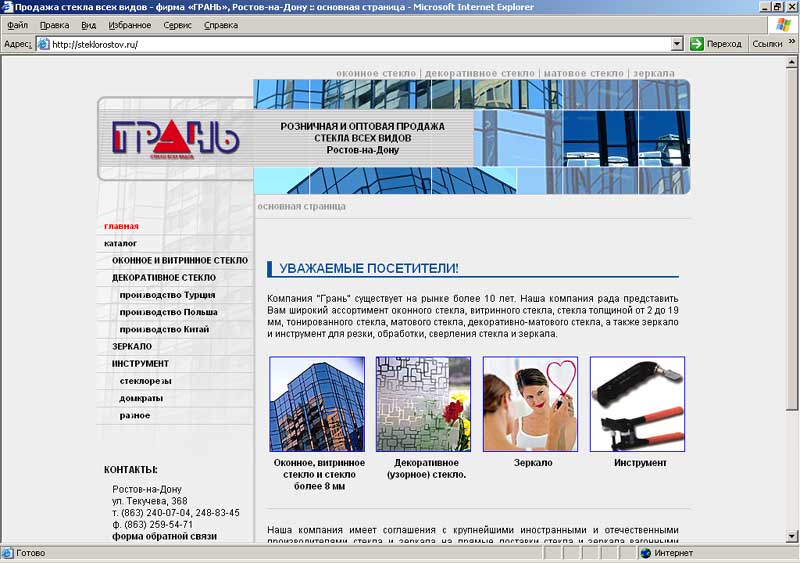Viewport: 800px width, 563px height.
Task: Click the Готово status bar icon
Action: 7,553
